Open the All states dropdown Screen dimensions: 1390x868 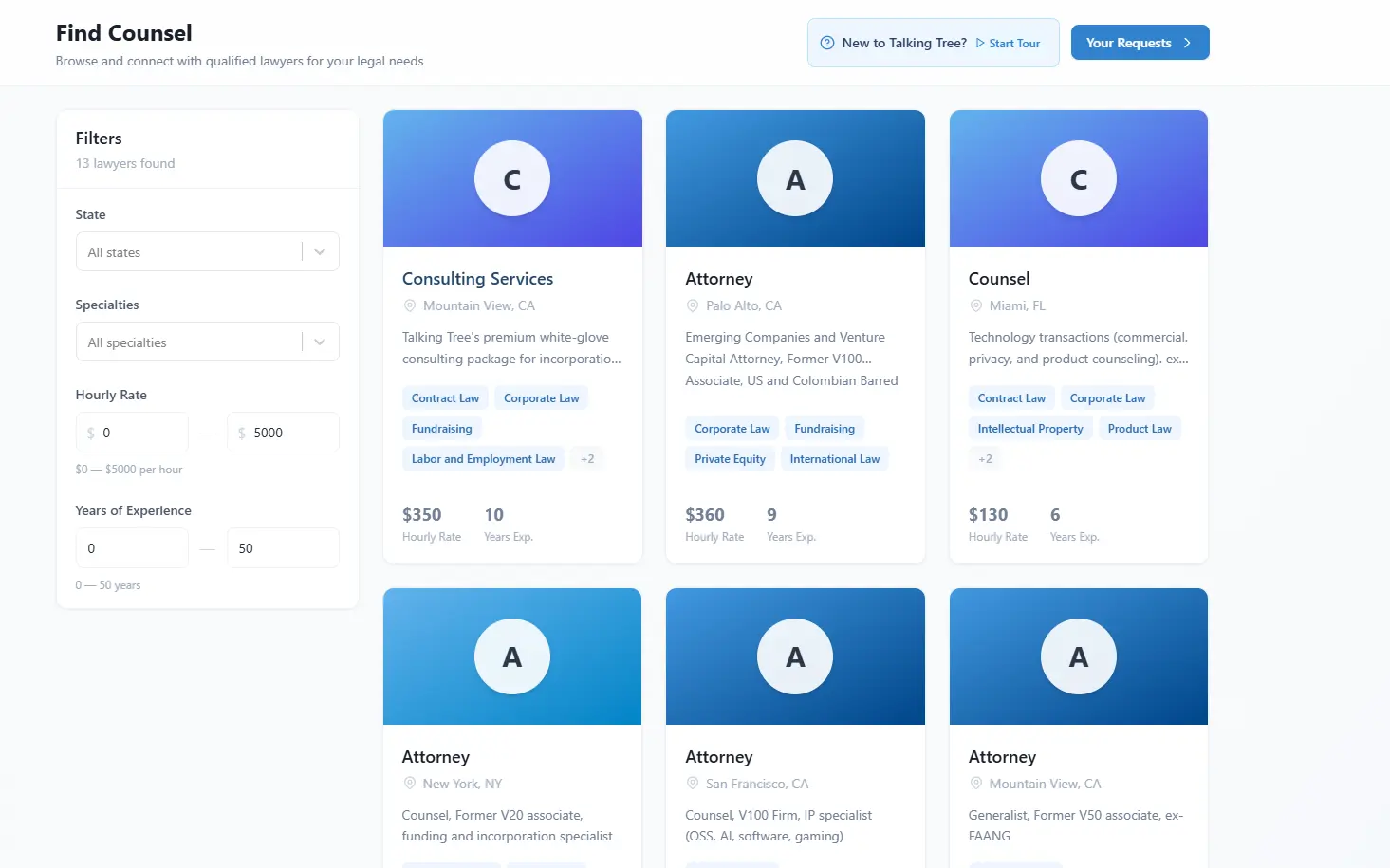207,252
